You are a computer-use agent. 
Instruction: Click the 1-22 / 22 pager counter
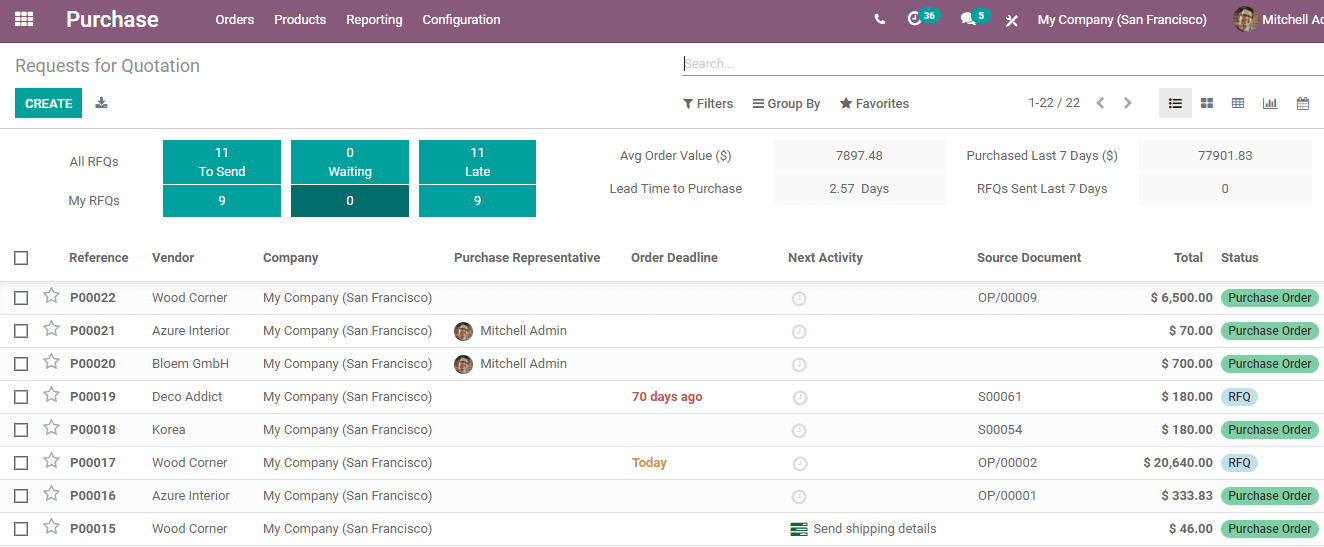pyautogui.click(x=1054, y=103)
